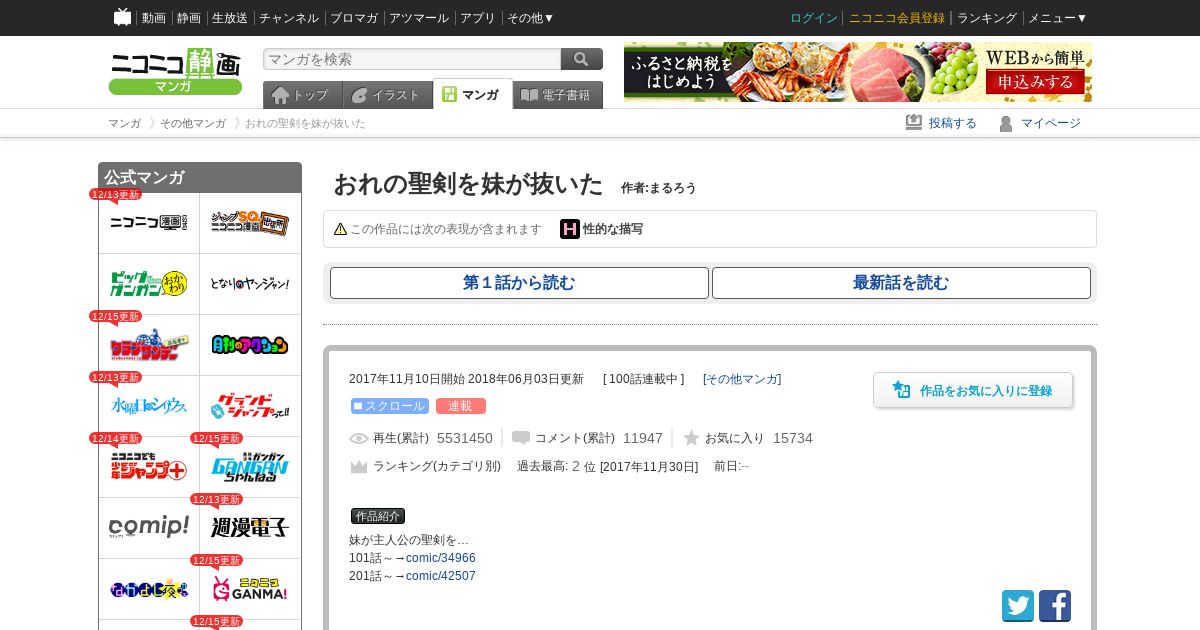The image size is (1200, 630).
Task: Open the comic/34966 link
Action: 441,558
